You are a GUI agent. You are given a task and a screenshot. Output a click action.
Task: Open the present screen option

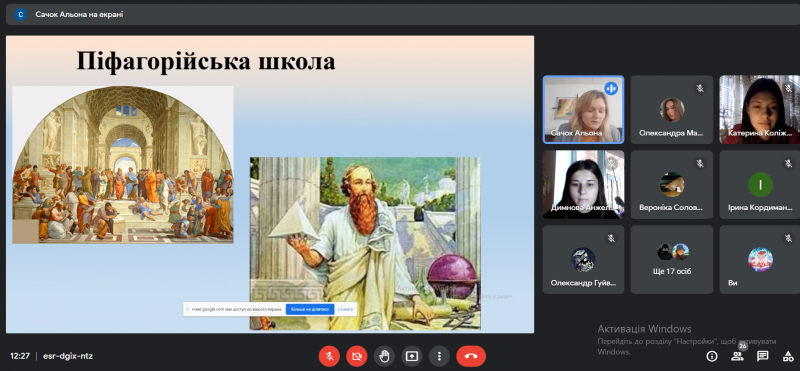pos(412,356)
